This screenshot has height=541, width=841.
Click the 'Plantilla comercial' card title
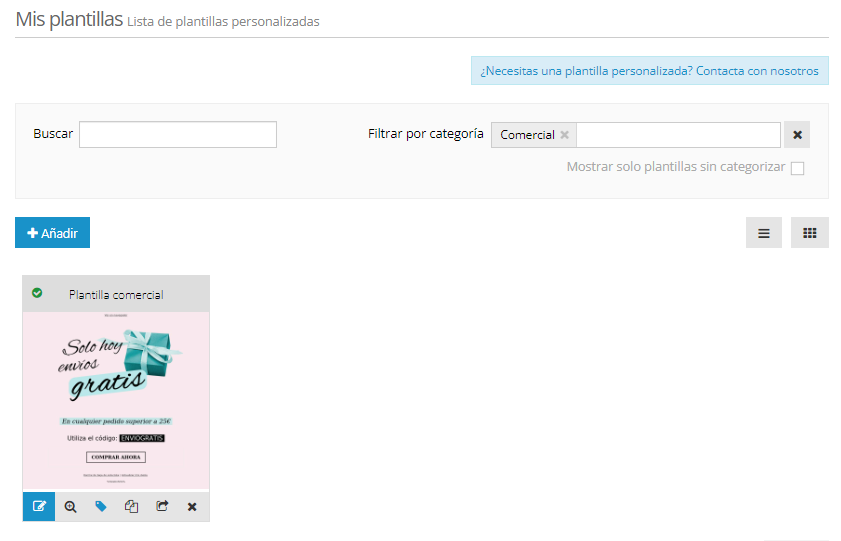[116, 295]
